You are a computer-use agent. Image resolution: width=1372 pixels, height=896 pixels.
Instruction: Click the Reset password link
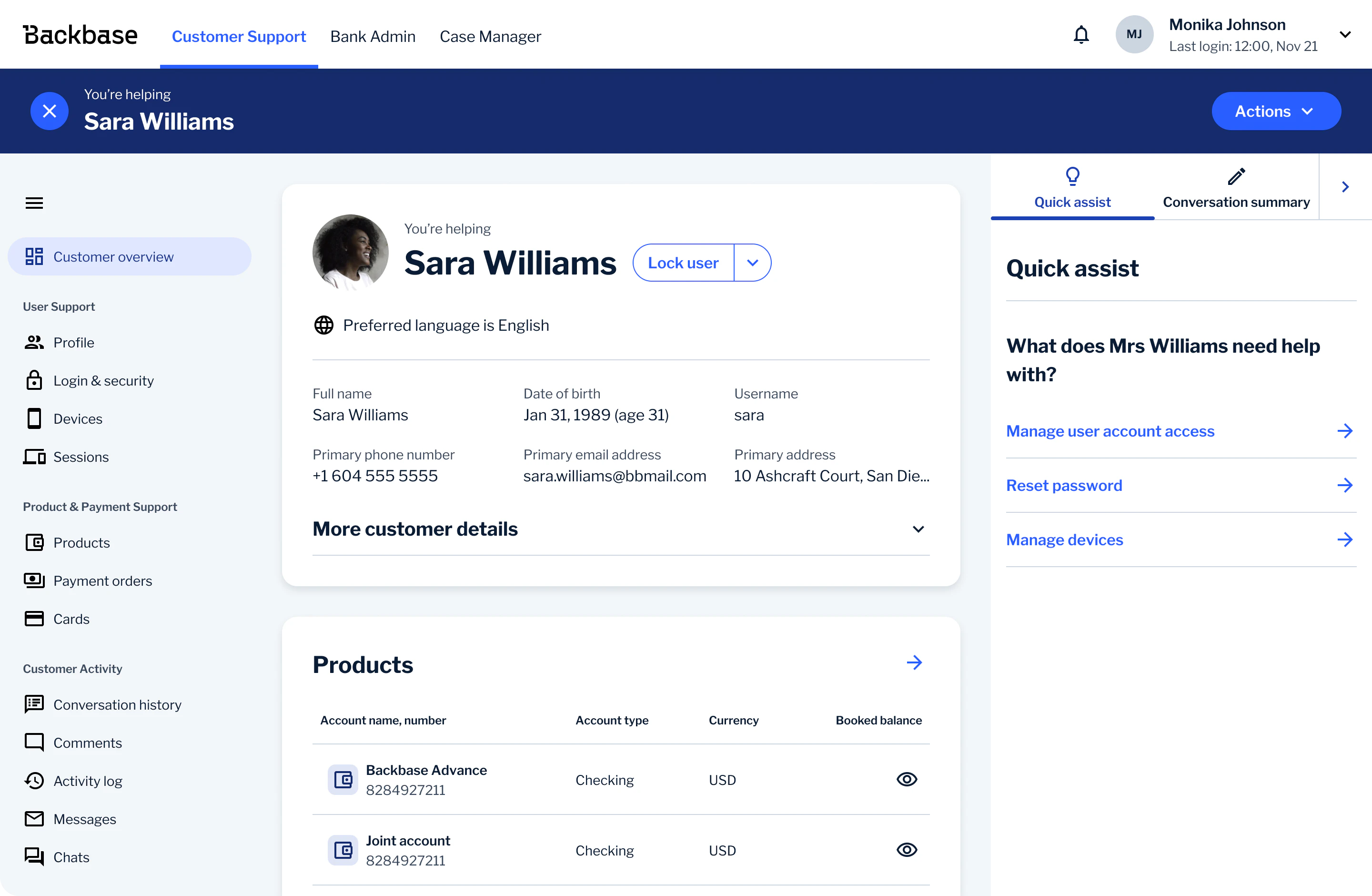click(x=1064, y=485)
